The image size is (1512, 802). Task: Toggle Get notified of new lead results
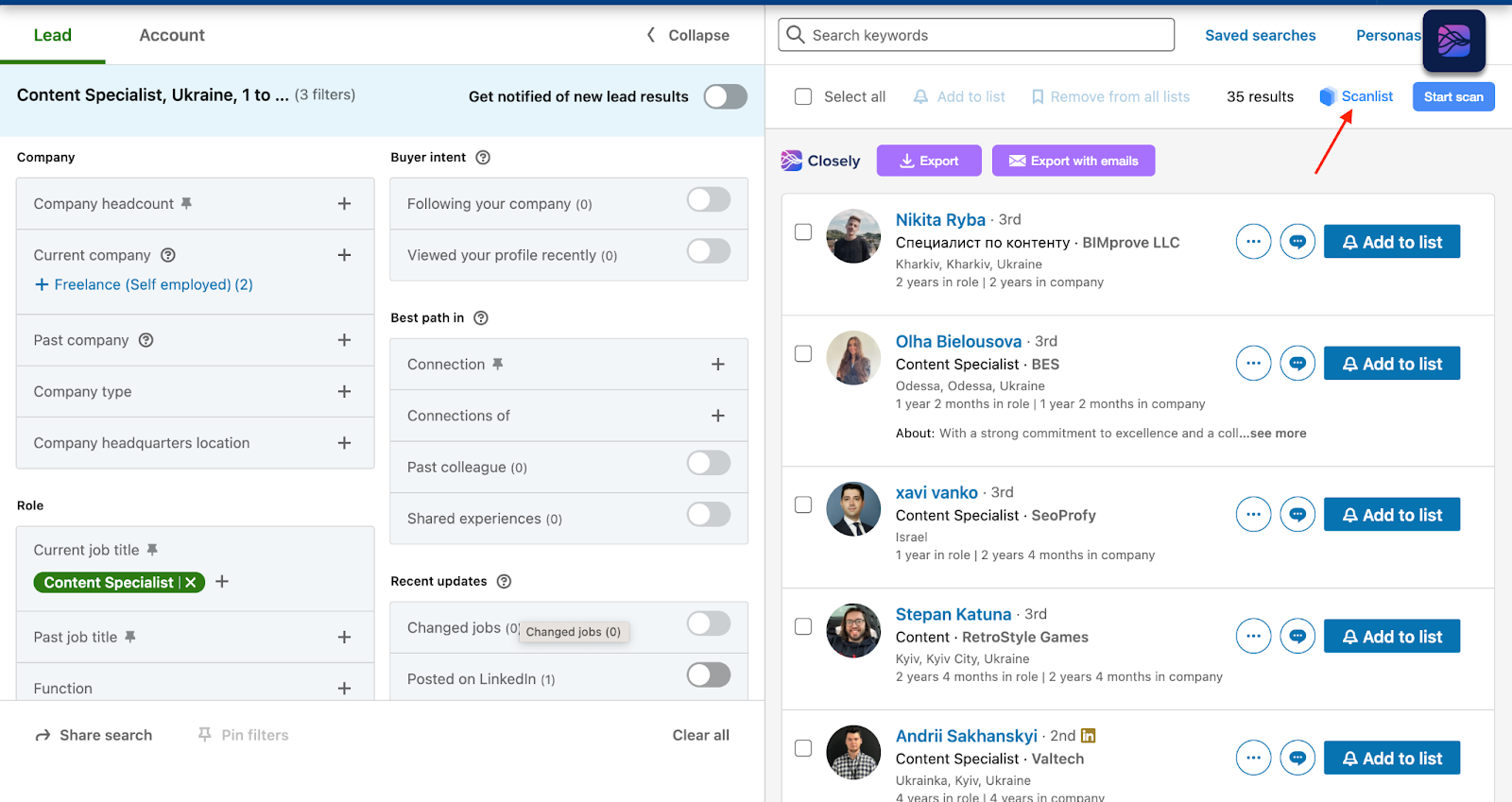726,96
